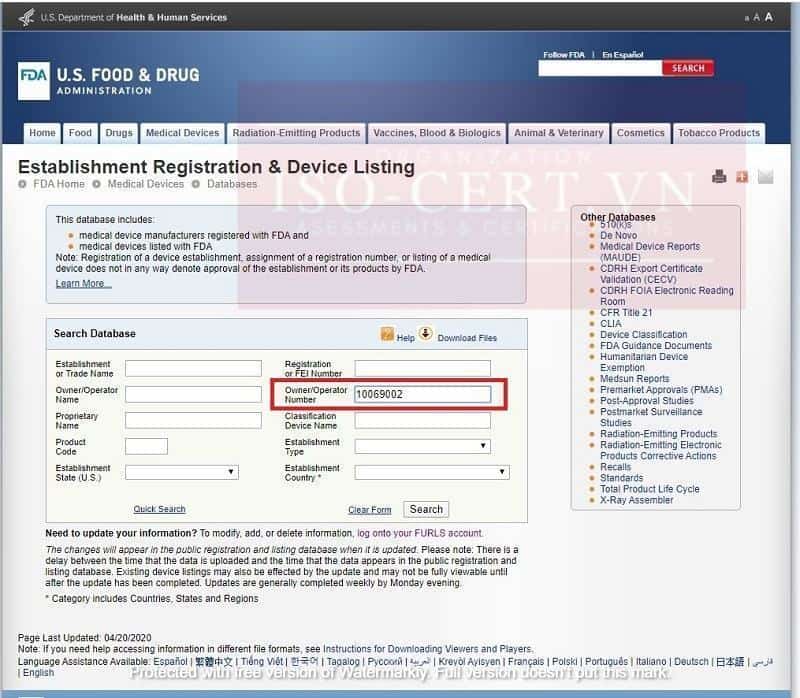800x698 pixels.
Task: Click the HHS eagle logo icon
Action: [26, 17]
